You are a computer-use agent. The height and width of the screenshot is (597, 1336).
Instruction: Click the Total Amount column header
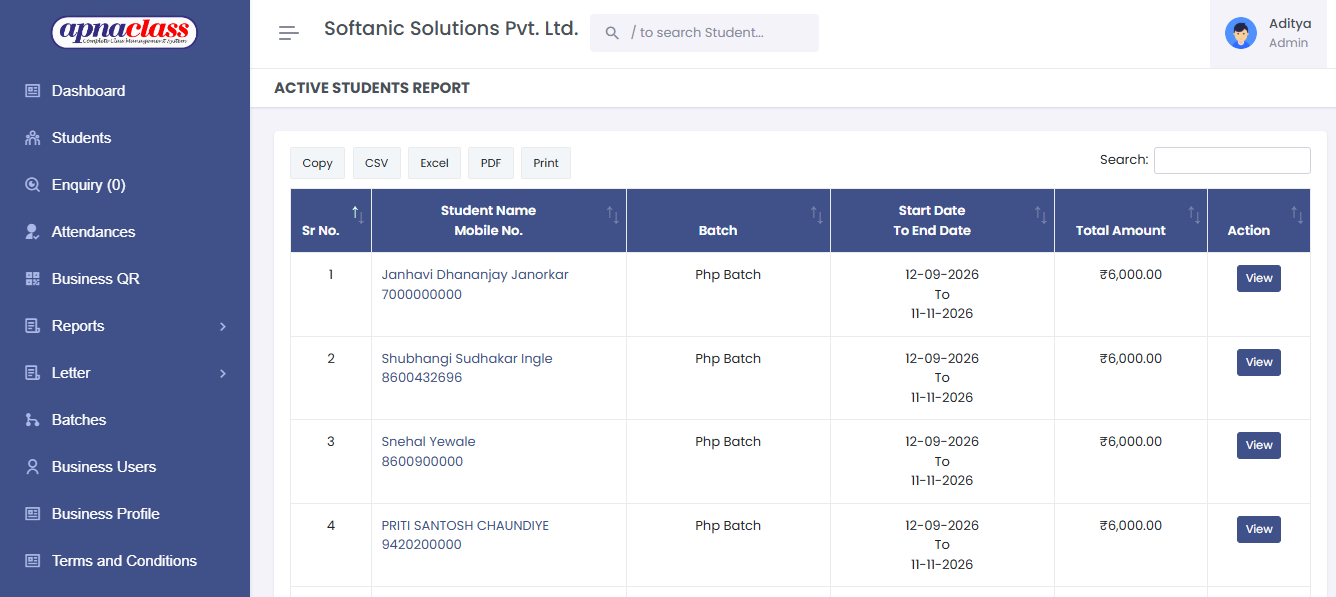(x=1131, y=220)
